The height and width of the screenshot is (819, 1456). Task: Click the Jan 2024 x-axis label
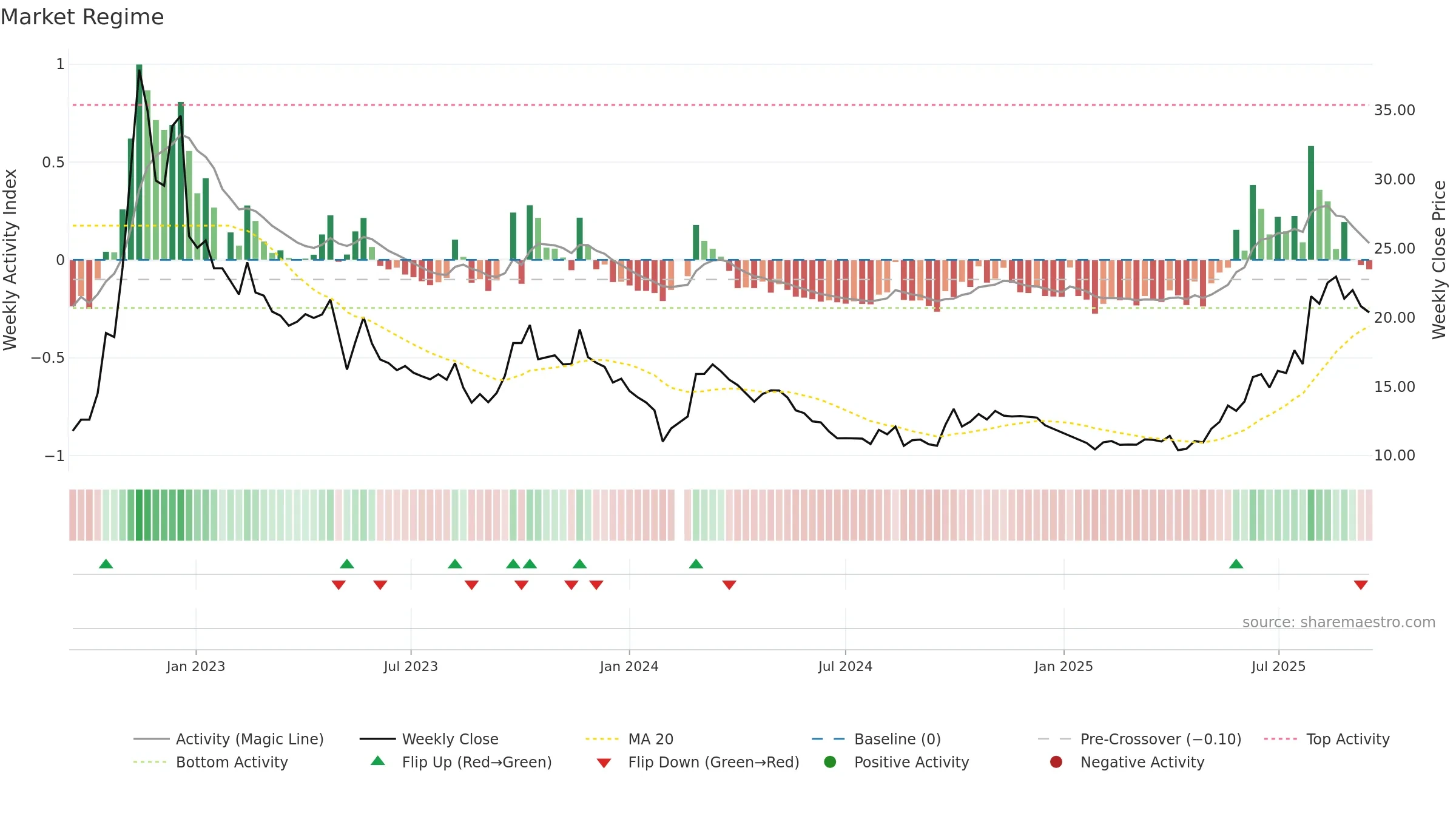pos(629,666)
